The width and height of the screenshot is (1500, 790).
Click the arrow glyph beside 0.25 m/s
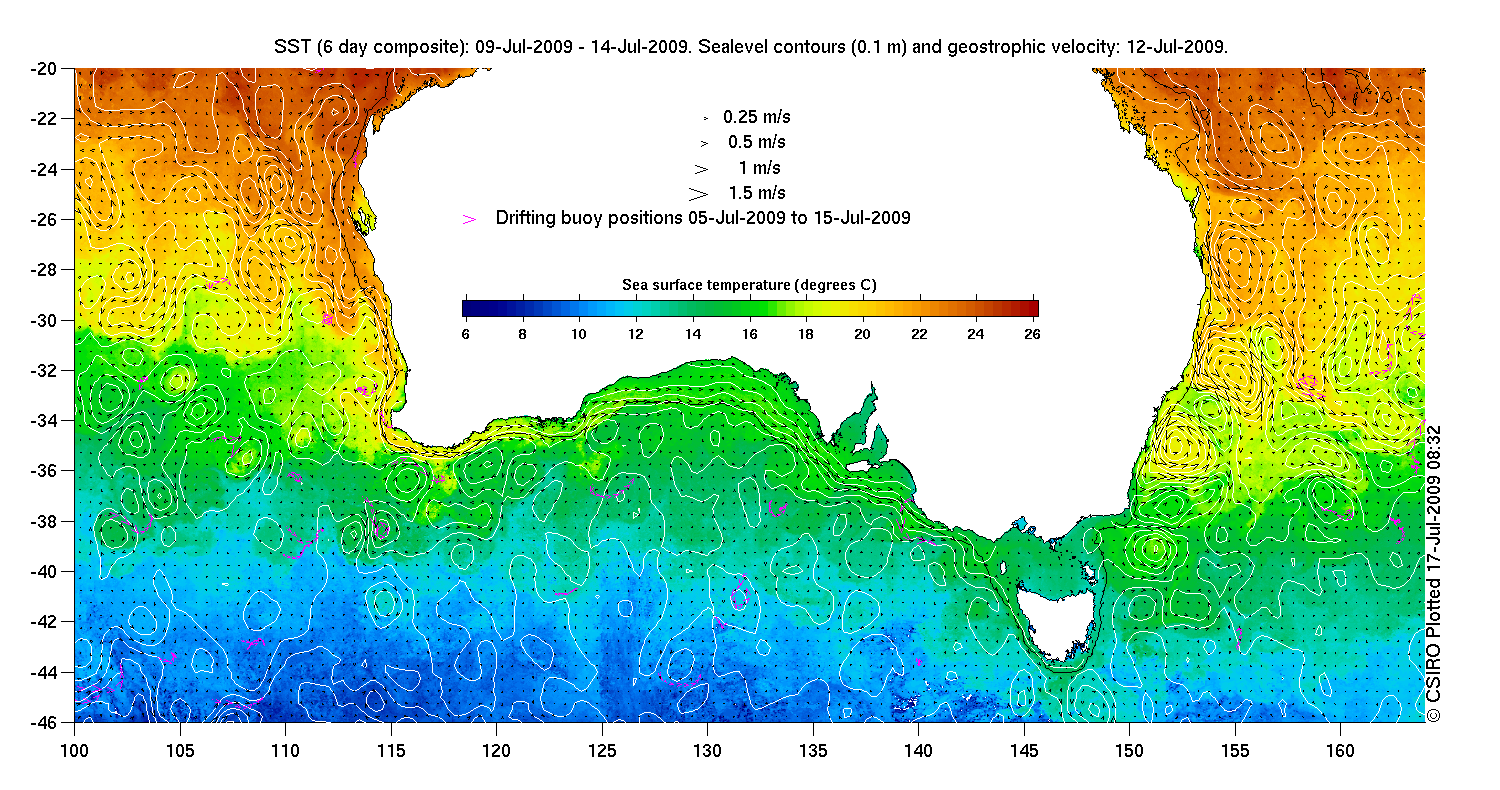pyautogui.click(x=706, y=118)
